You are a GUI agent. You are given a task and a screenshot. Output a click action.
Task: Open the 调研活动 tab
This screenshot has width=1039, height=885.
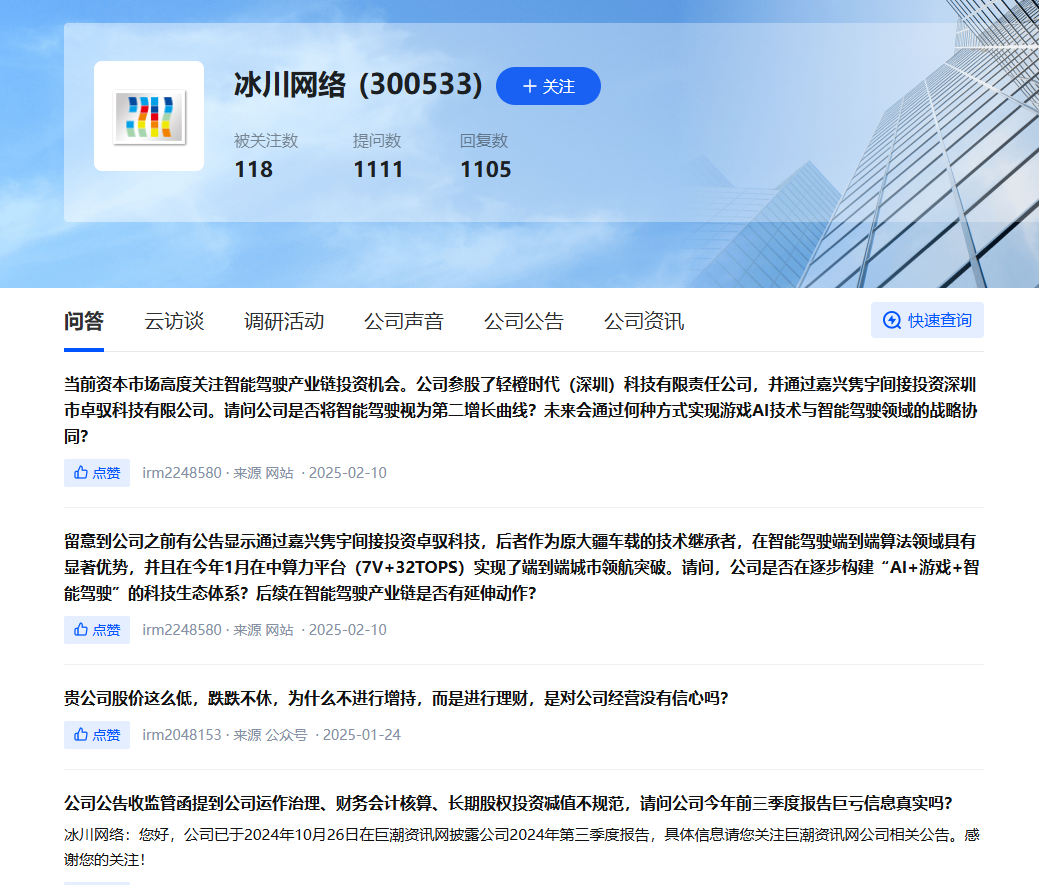(284, 321)
